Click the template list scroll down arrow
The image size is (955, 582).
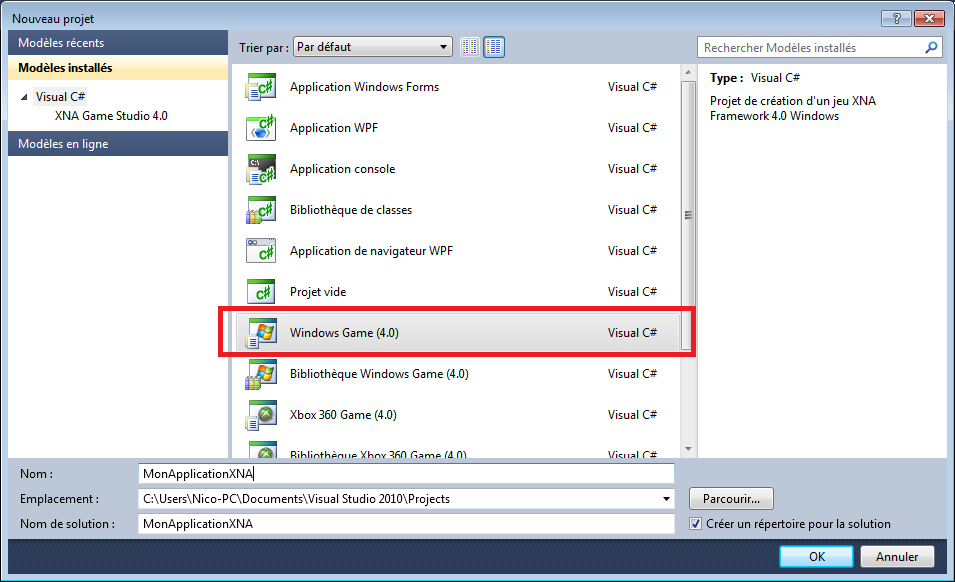(x=688, y=449)
